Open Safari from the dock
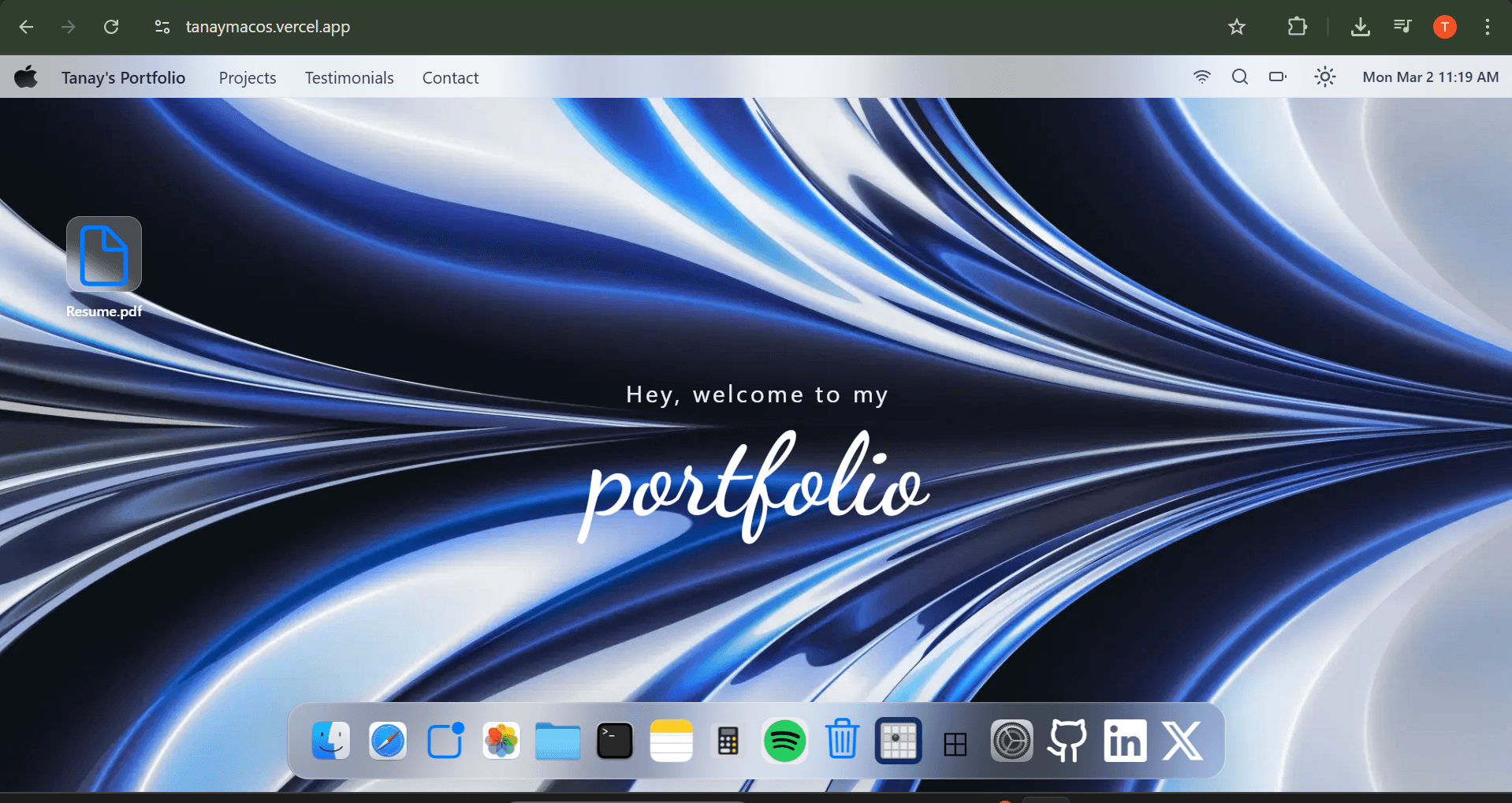1512x803 pixels. click(387, 740)
